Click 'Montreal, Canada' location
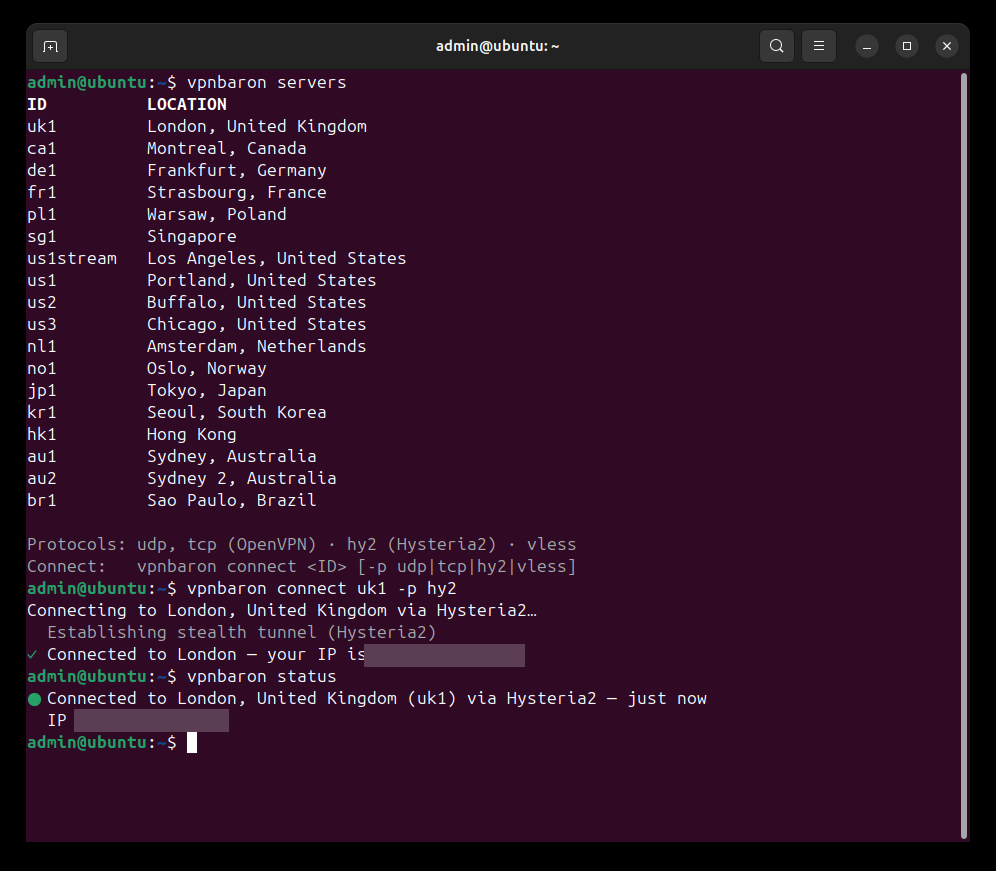 tap(227, 149)
